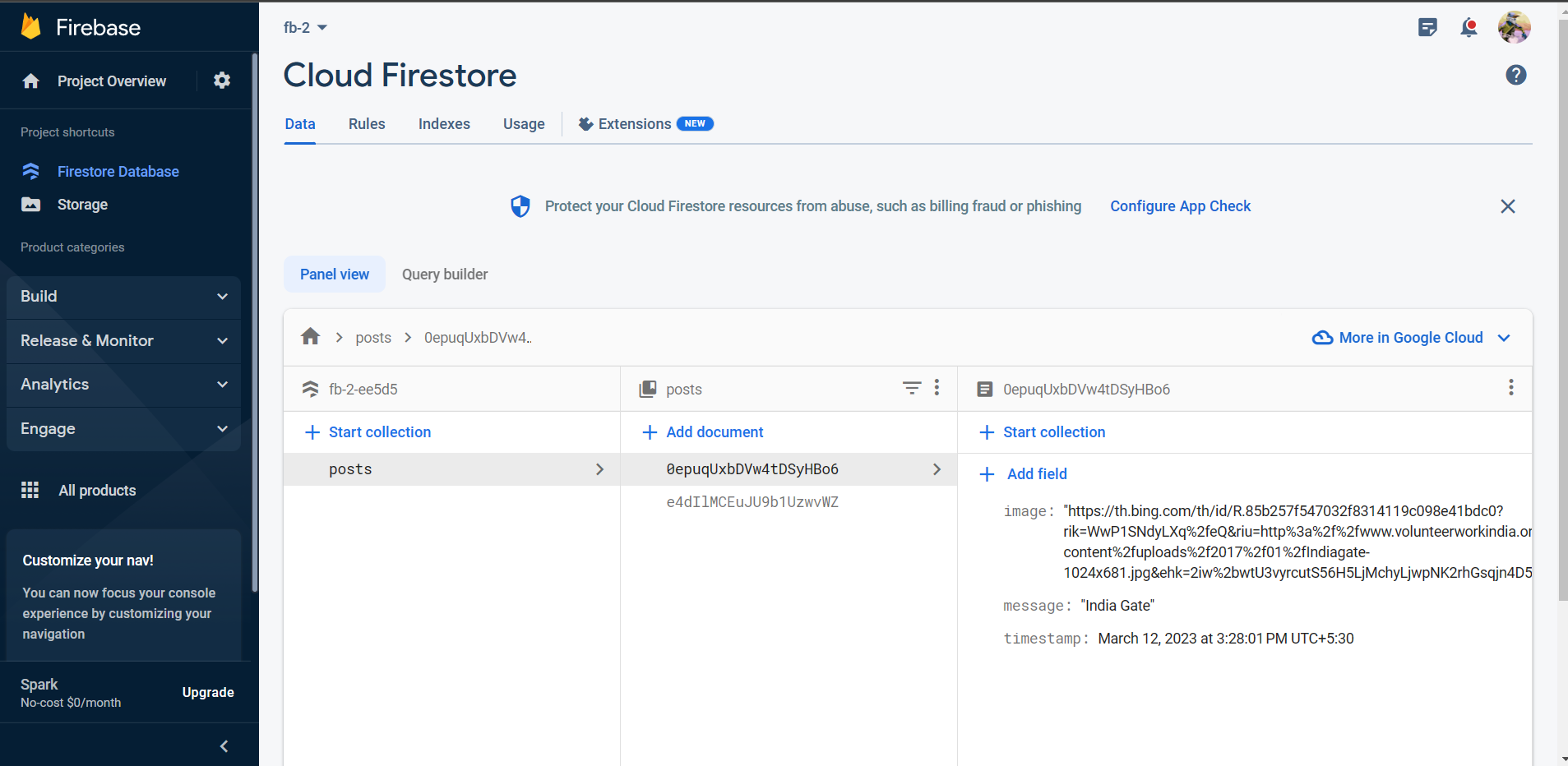Click the Firebase logo

pyautogui.click(x=30, y=26)
